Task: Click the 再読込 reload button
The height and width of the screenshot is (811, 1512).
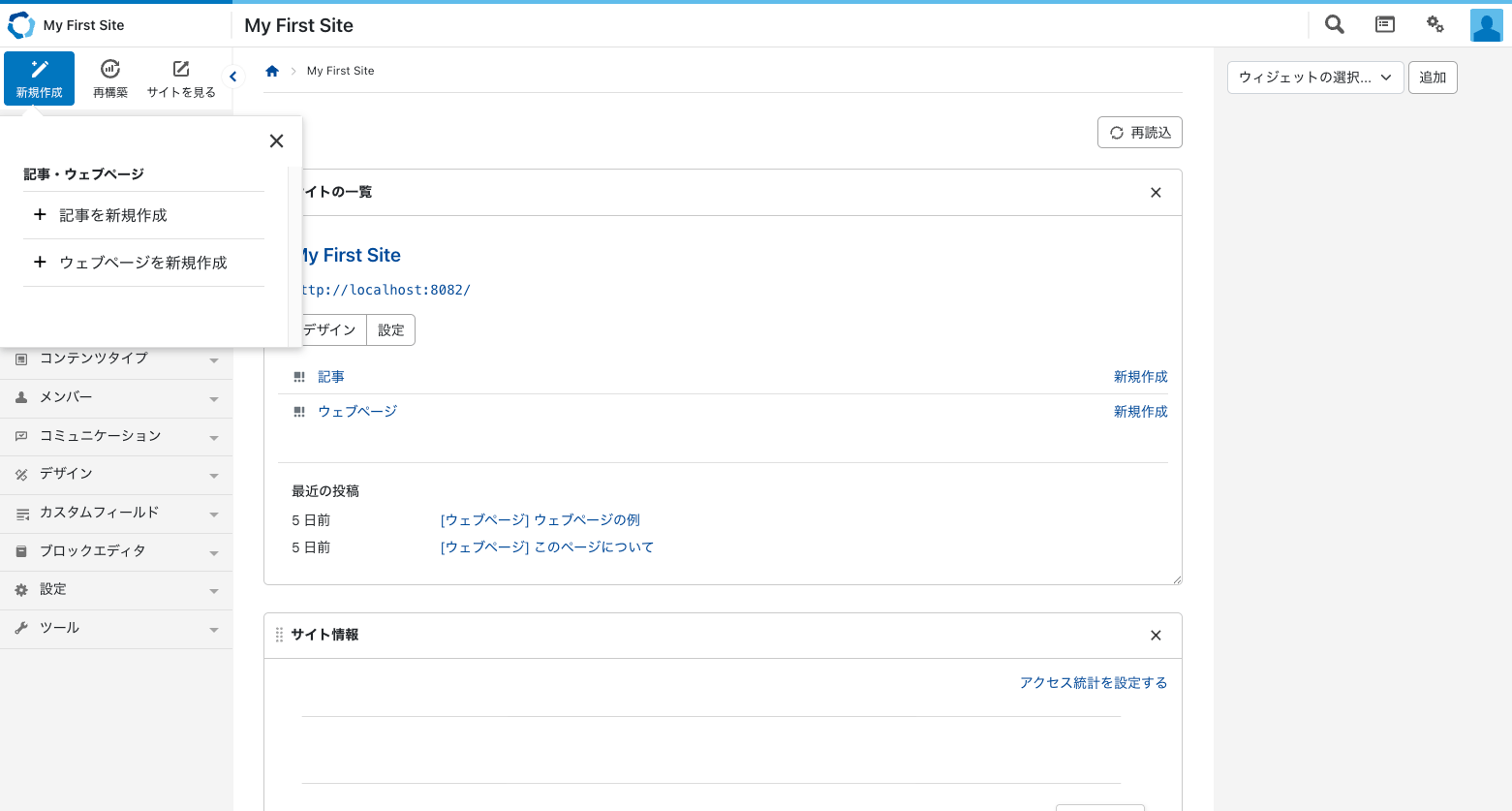Action: click(x=1140, y=133)
